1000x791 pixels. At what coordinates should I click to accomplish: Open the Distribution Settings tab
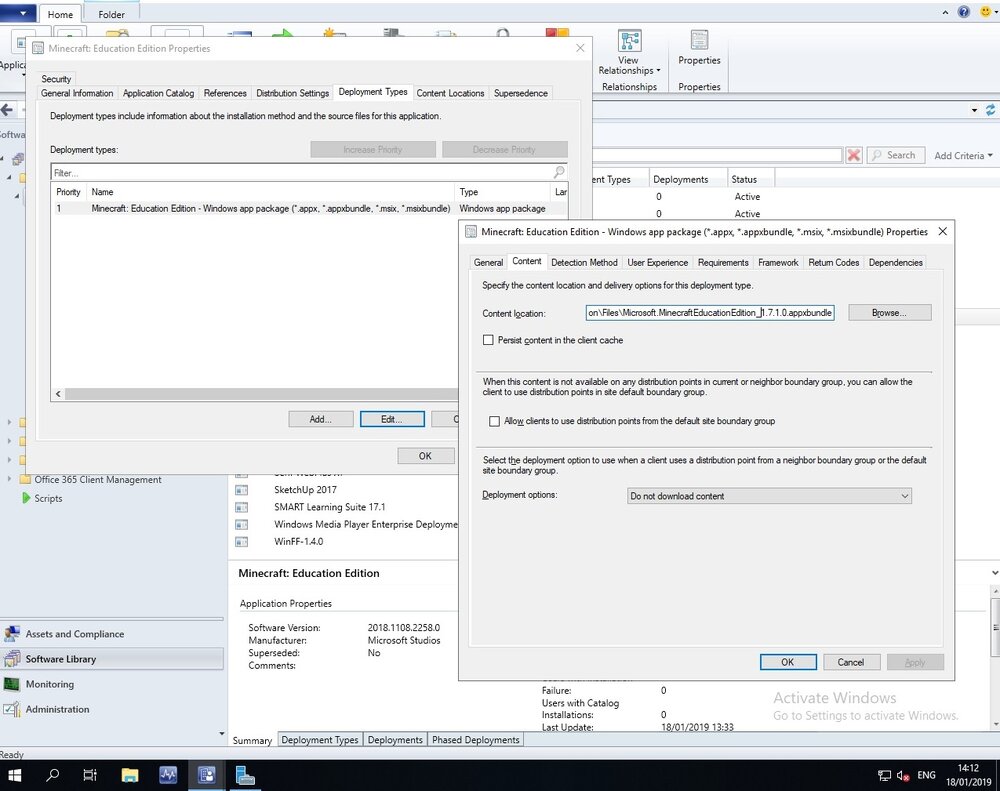click(293, 92)
